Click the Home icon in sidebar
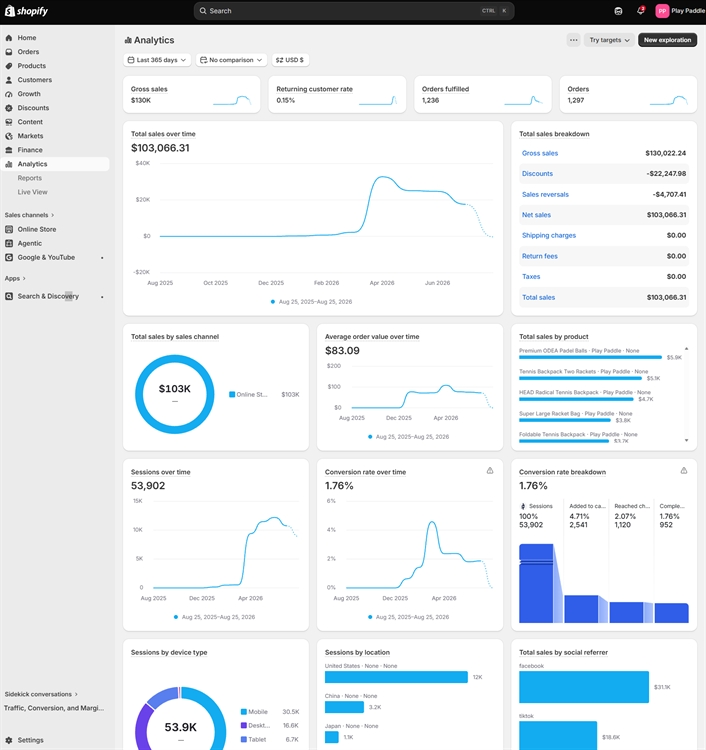 click(9, 38)
